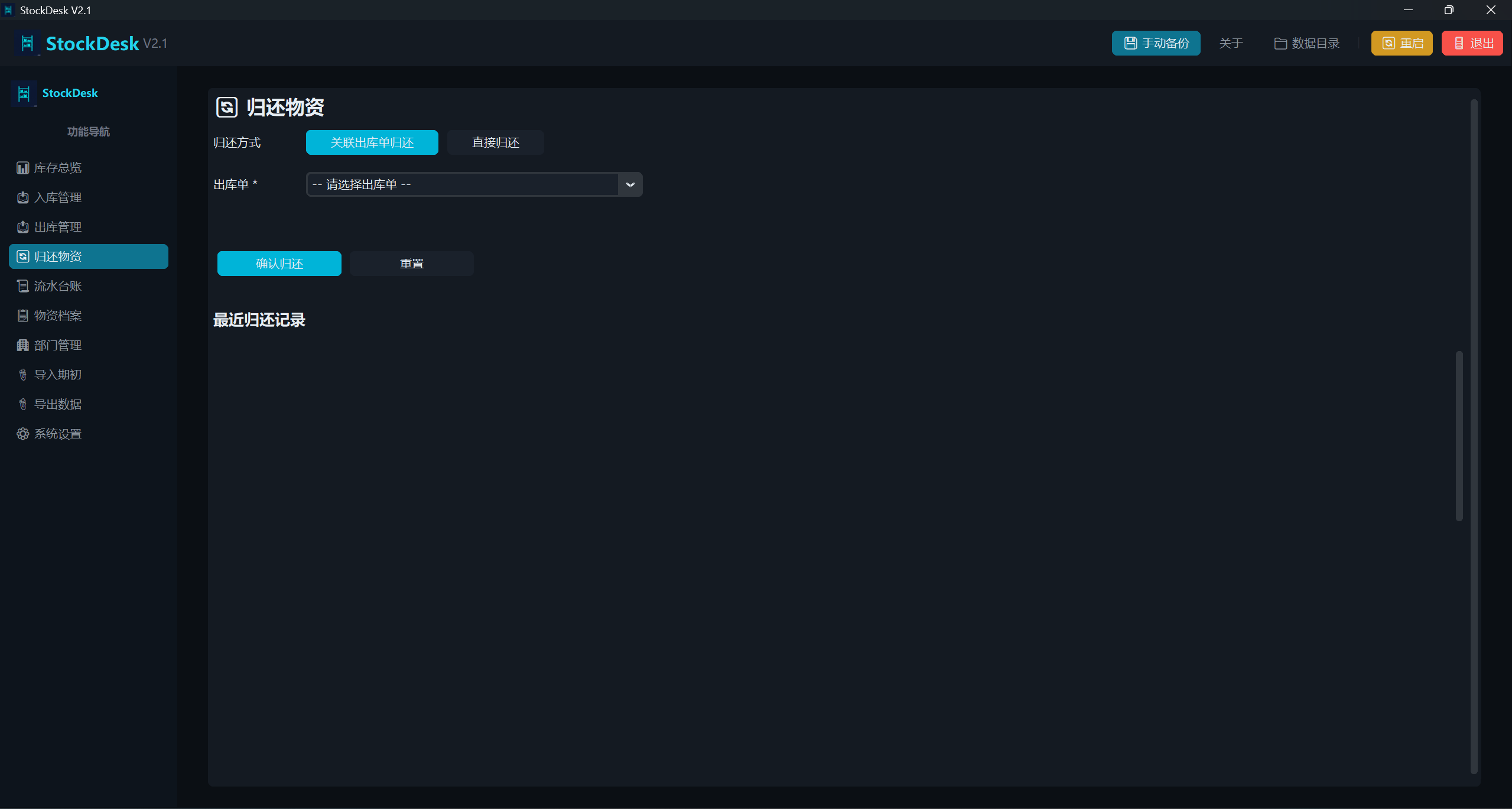Image resolution: width=1512 pixels, height=809 pixels.
Task: Click the 导入期初 import icon
Action: click(22, 375)
